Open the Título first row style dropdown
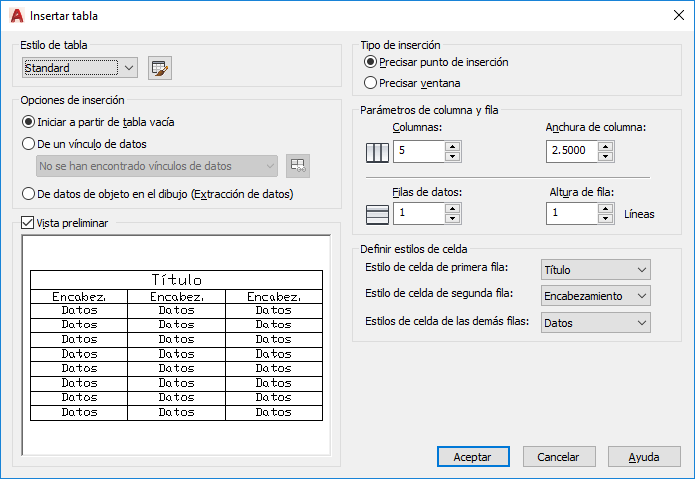The image size is (695, 479). point(596,270)
